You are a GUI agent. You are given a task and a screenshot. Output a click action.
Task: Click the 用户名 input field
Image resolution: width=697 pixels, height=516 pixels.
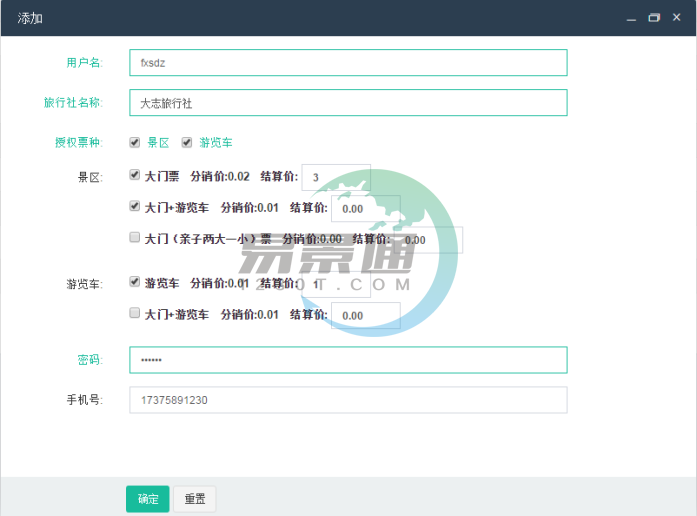(x=348, y=63)
